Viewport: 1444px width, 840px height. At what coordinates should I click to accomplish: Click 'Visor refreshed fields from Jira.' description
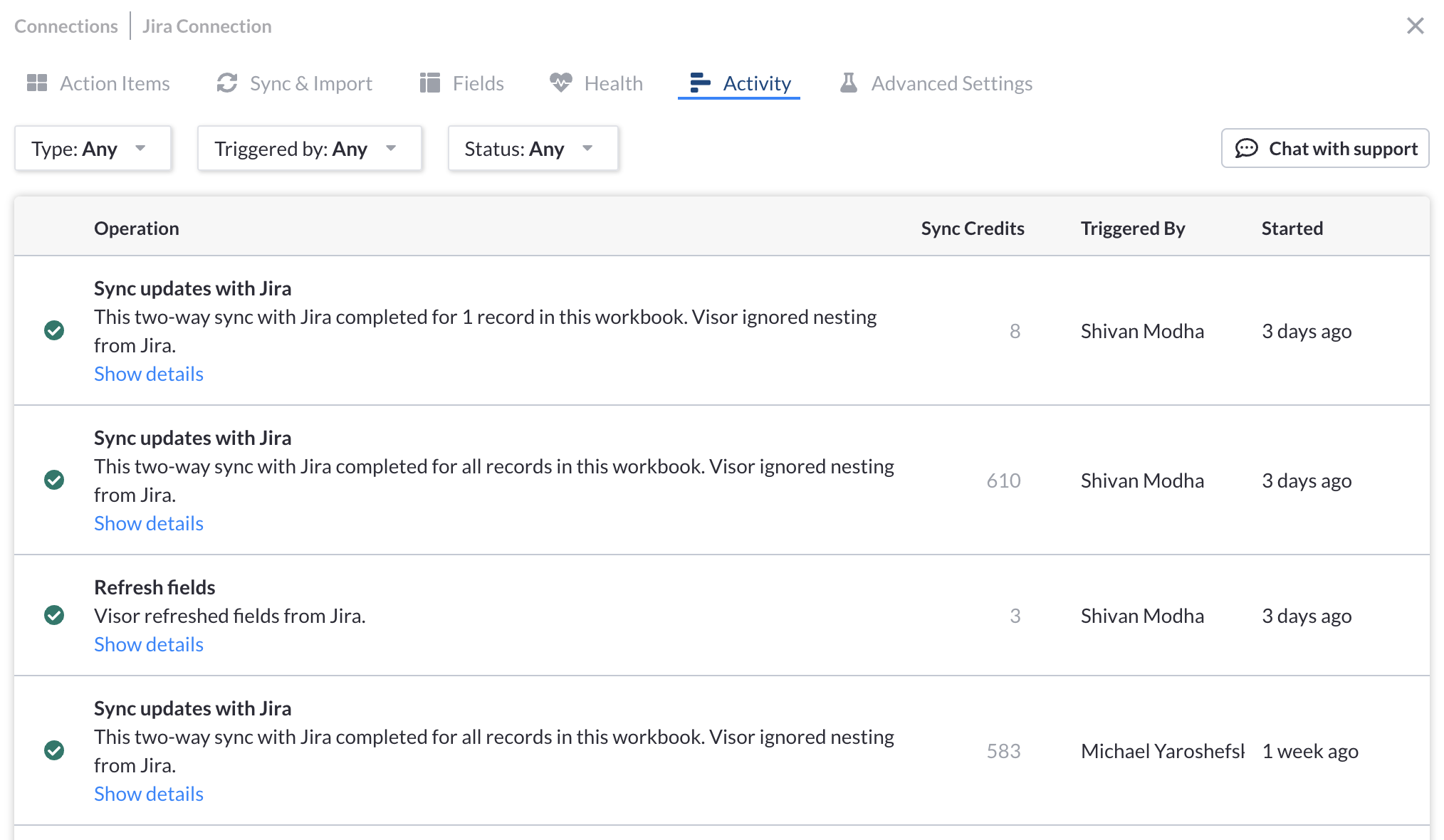tap(230, 616)
